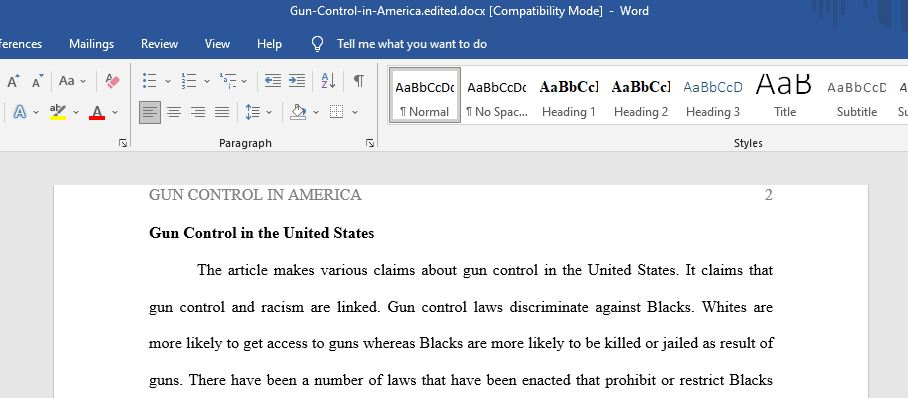Start a numbered list
Image resolution: width=908 pixels, height=398 pixels.
coord(189,81)
